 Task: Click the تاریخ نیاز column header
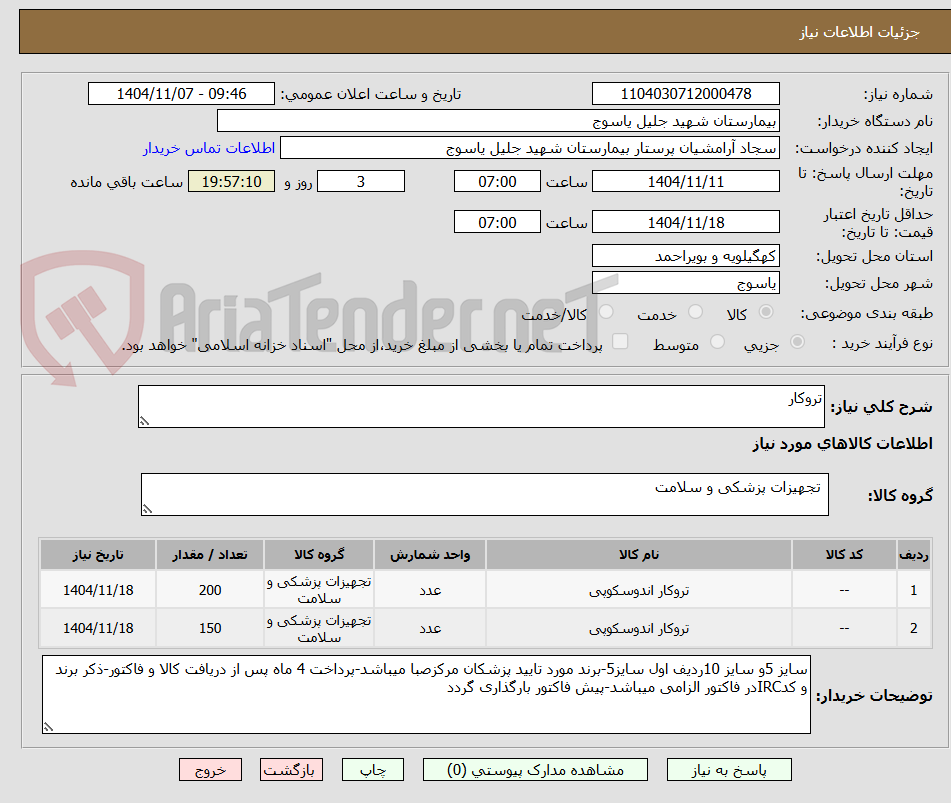click(x=98, y=554)
